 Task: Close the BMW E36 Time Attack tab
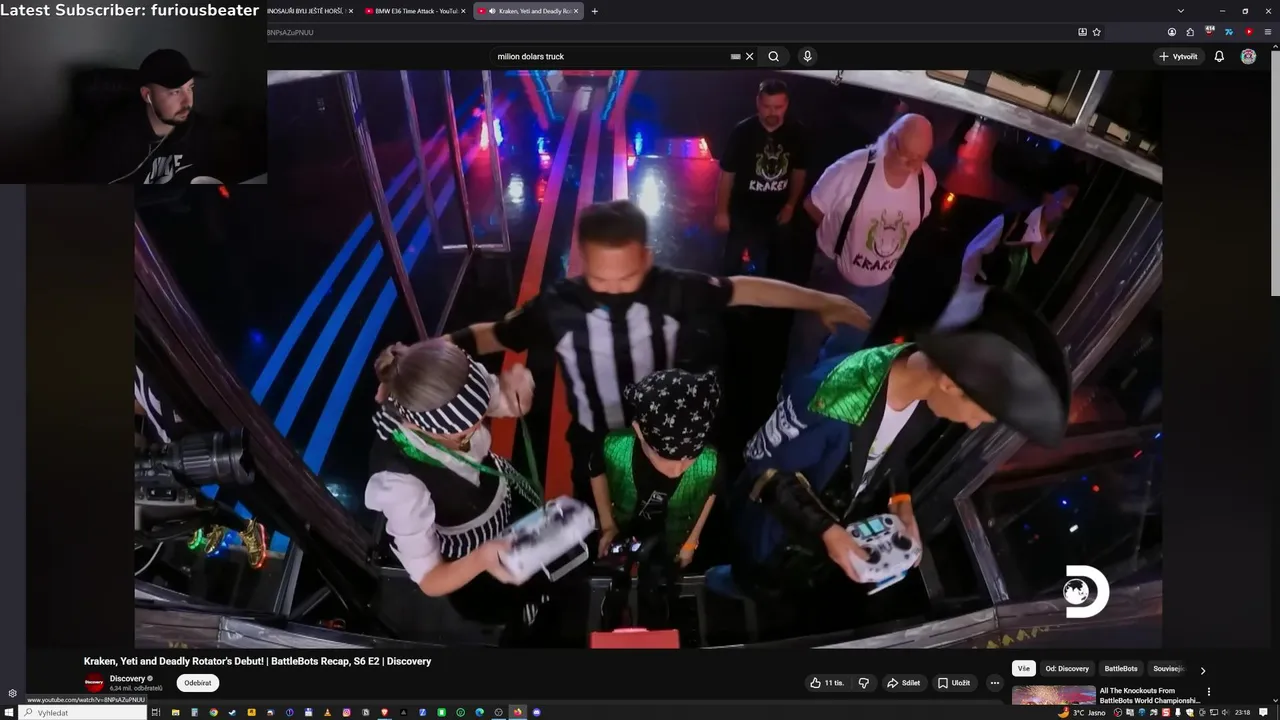463,11
